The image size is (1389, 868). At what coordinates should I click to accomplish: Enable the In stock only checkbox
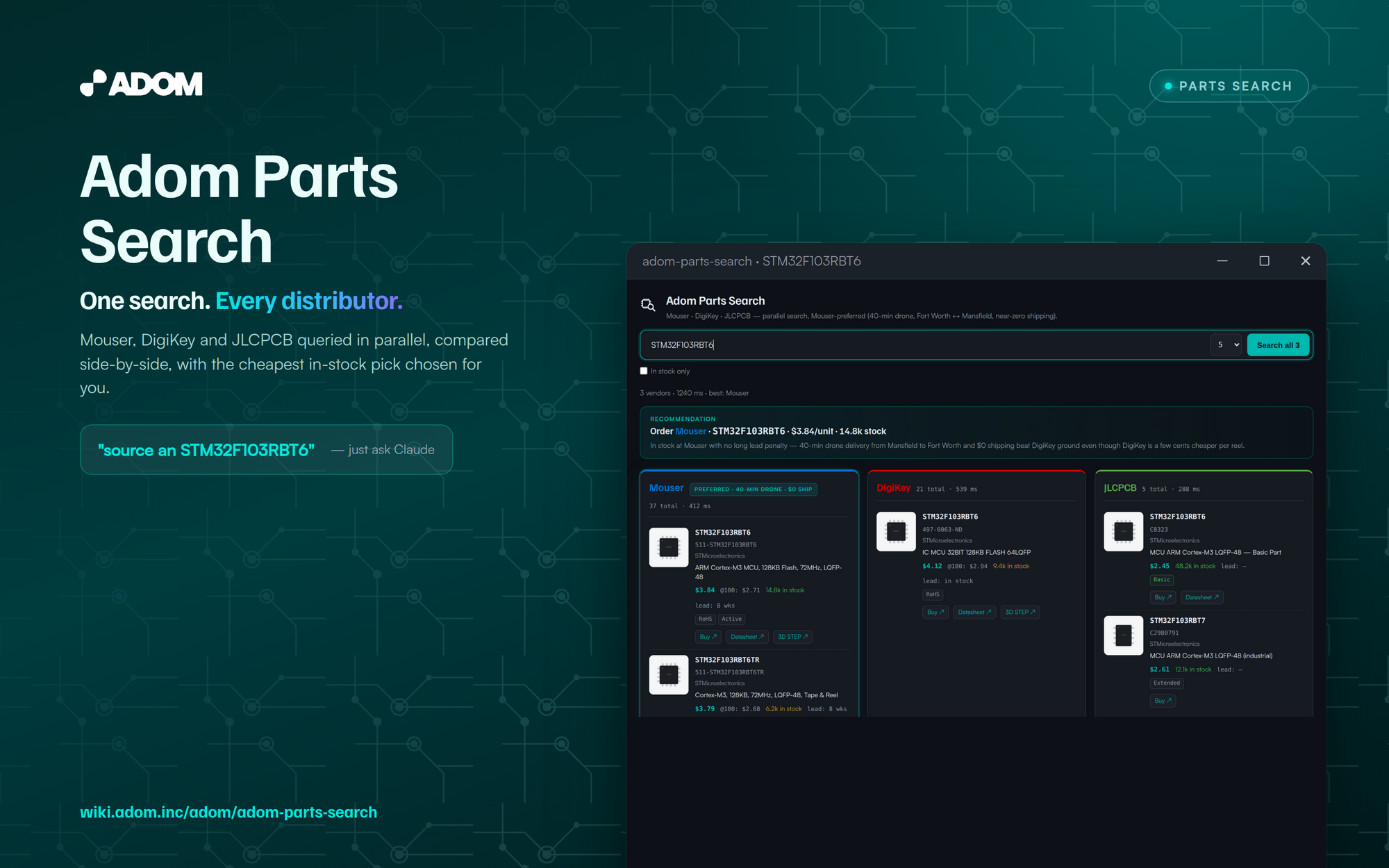(x=644, y=371)
